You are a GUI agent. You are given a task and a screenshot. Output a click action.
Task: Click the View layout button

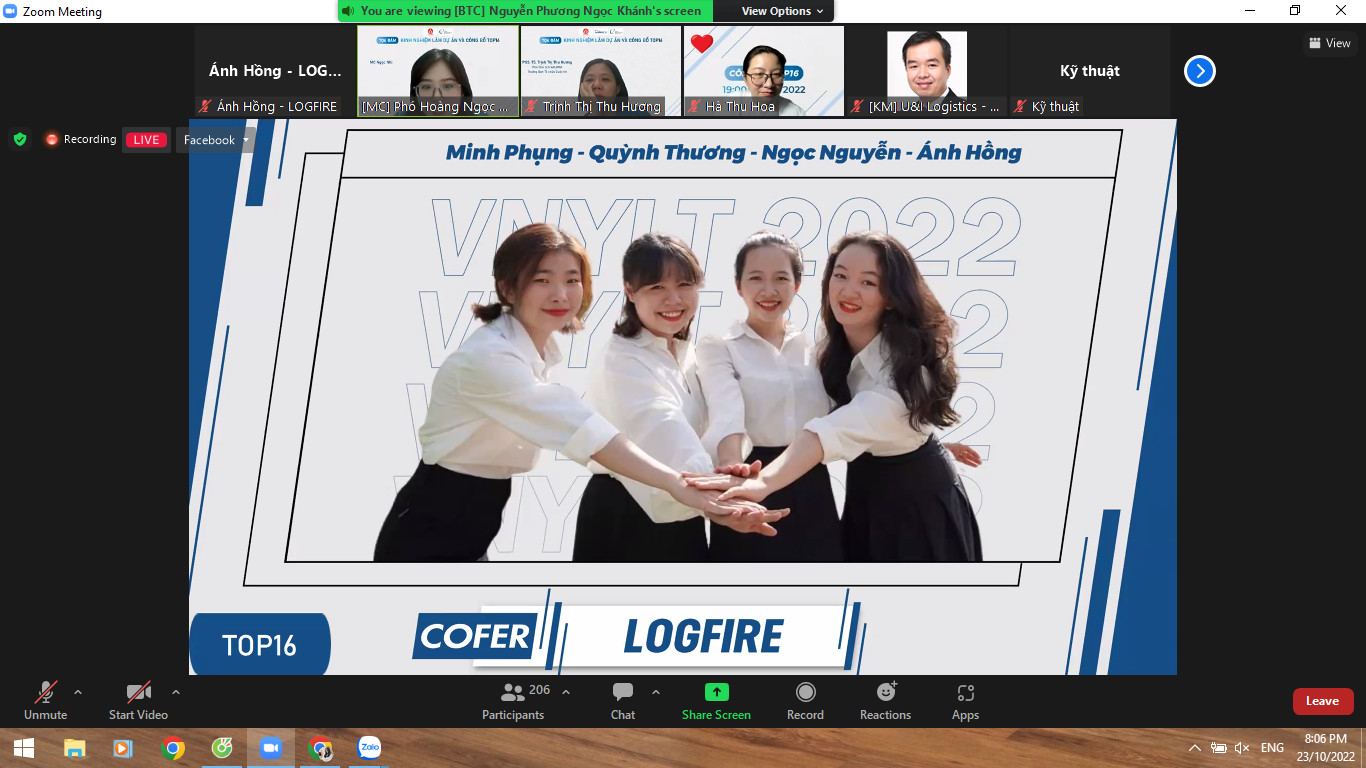point(1330,43)
